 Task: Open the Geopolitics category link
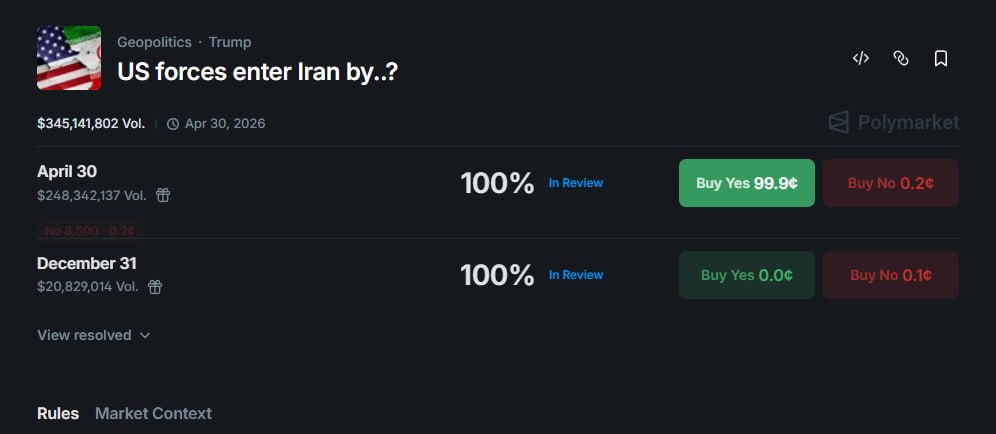(x=154, y=42)
